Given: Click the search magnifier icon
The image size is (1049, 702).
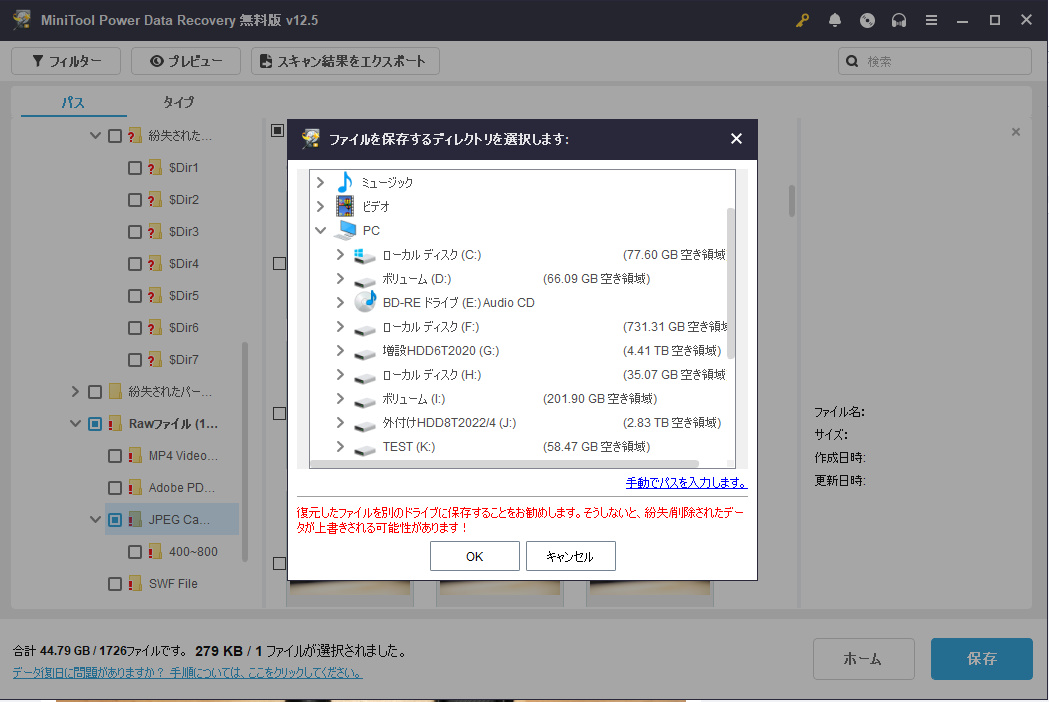Looking at the screenshot, I should (852, 61).
